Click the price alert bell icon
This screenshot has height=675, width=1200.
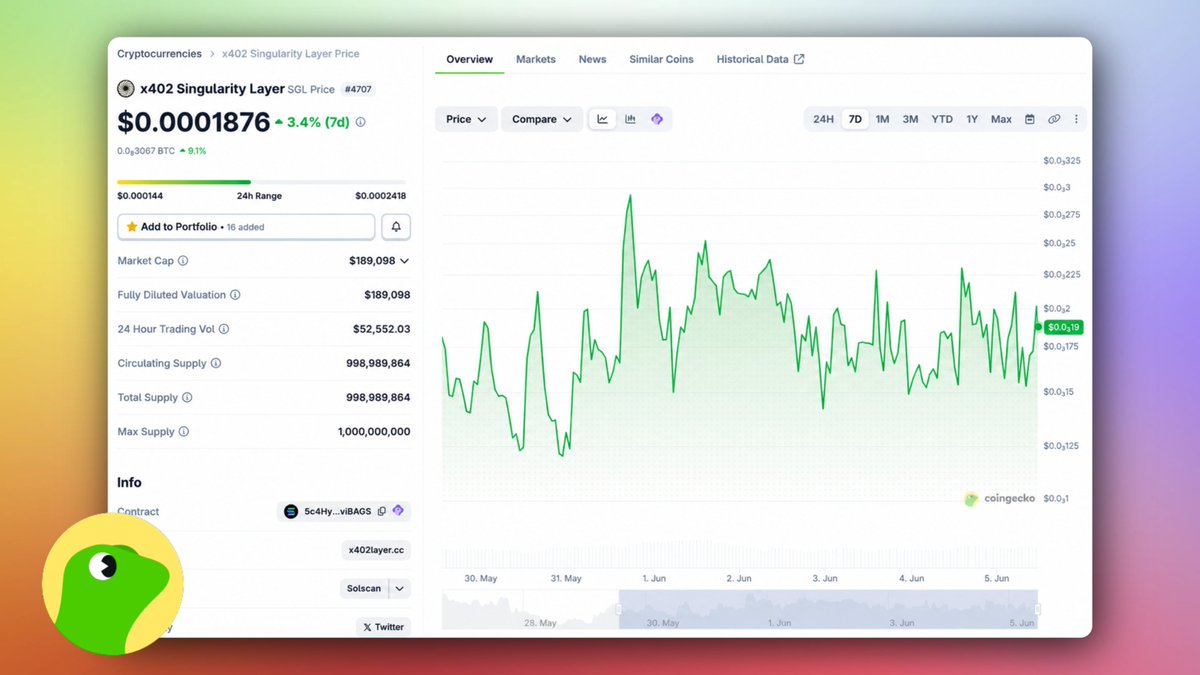396,227
